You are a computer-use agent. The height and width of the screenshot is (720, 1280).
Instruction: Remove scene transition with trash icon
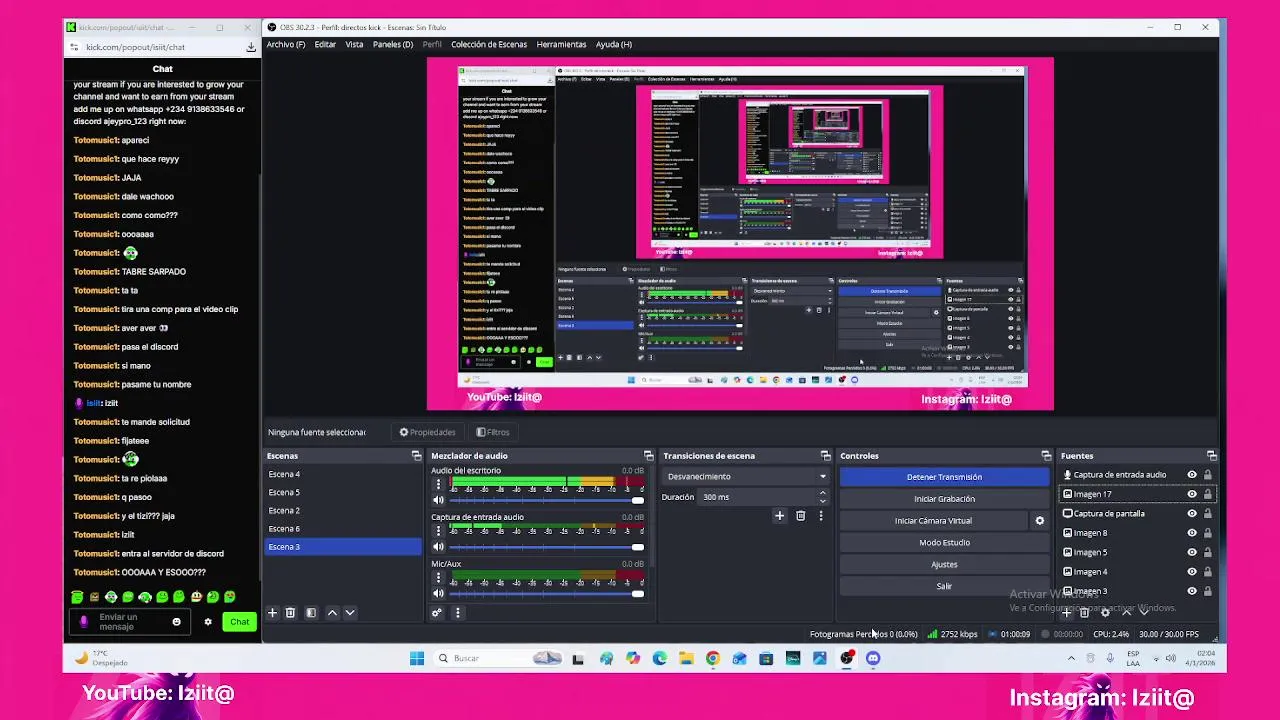coord(800,516)
